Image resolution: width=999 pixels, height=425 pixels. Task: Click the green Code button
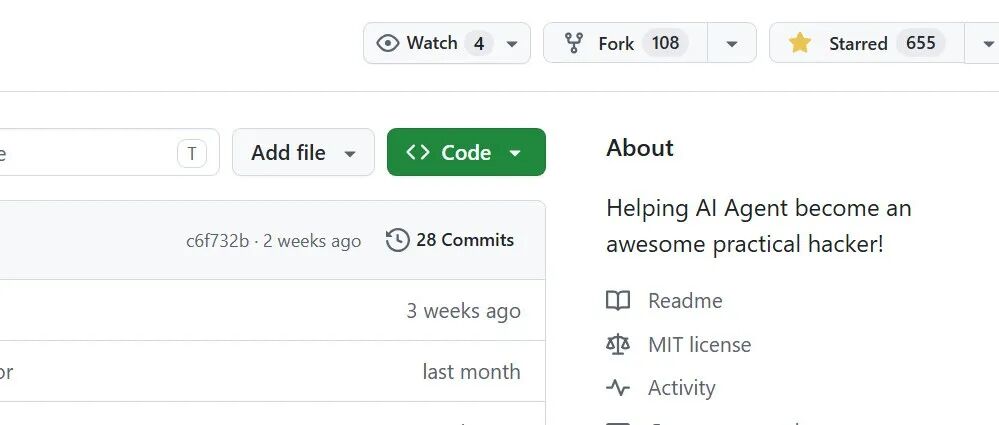point(466,152)
